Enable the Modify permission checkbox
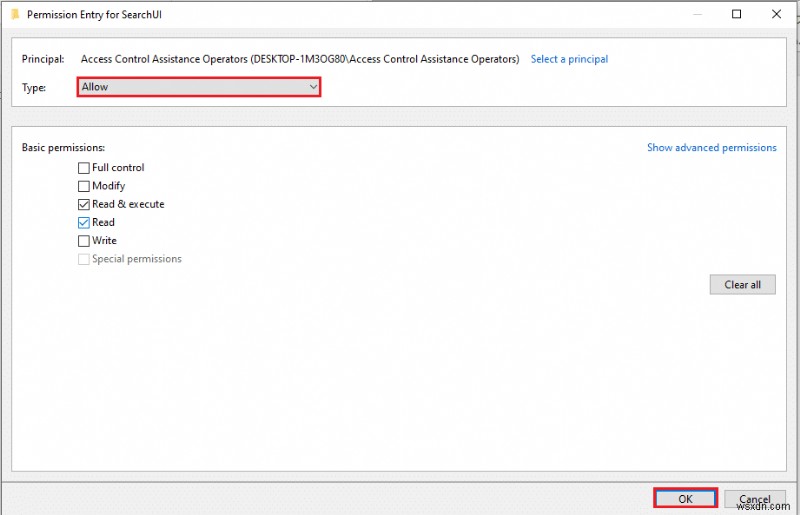The width and height of the screenshot is (800, 515). click(84, 186)
